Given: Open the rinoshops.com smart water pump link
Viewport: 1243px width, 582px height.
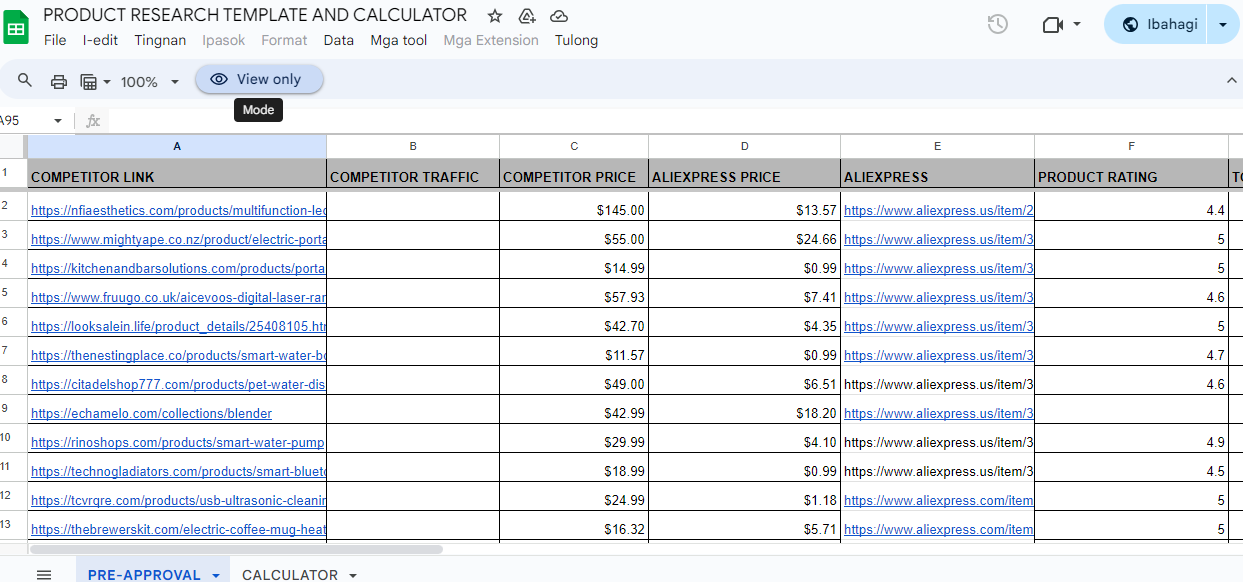Looking at the screenshot, I should (x=177, y=442).
